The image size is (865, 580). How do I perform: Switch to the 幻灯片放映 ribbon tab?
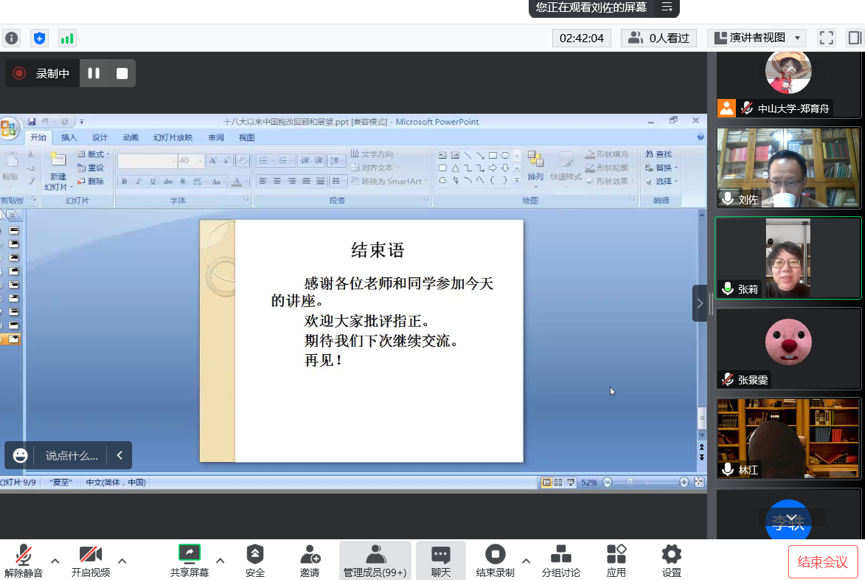coord(173,138)
